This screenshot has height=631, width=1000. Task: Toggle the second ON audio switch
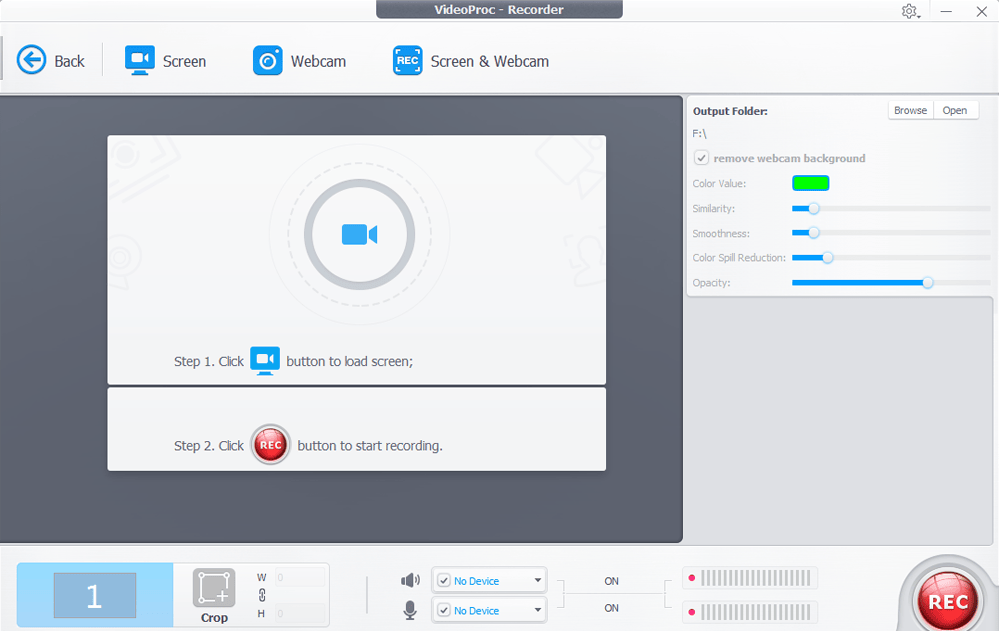click(x=611, y=605)
